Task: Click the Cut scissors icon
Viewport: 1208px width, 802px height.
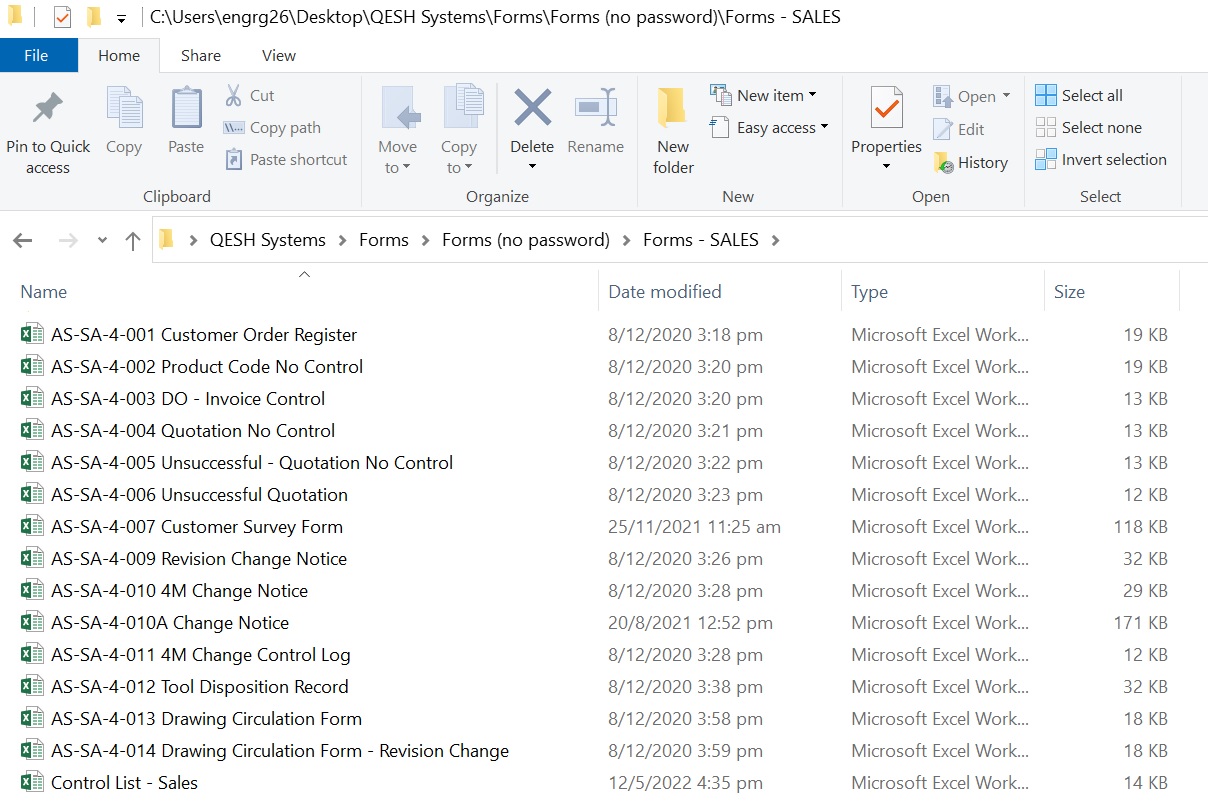Action: 233,96
